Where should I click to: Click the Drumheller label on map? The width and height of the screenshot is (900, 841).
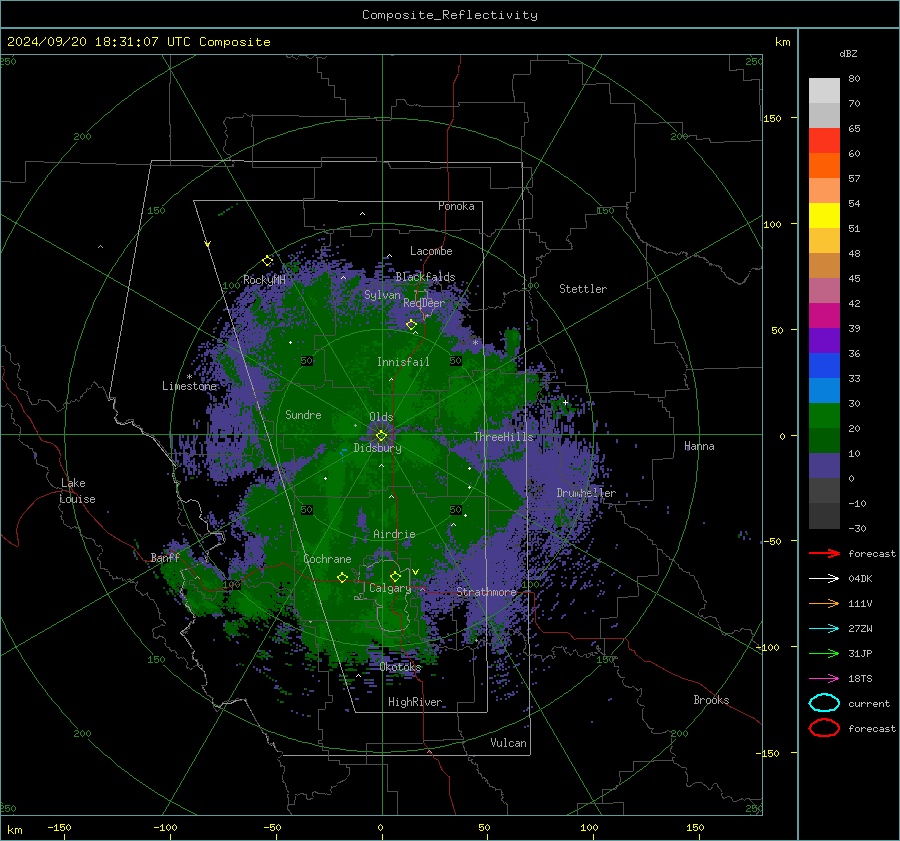click(x=586, y=493)
